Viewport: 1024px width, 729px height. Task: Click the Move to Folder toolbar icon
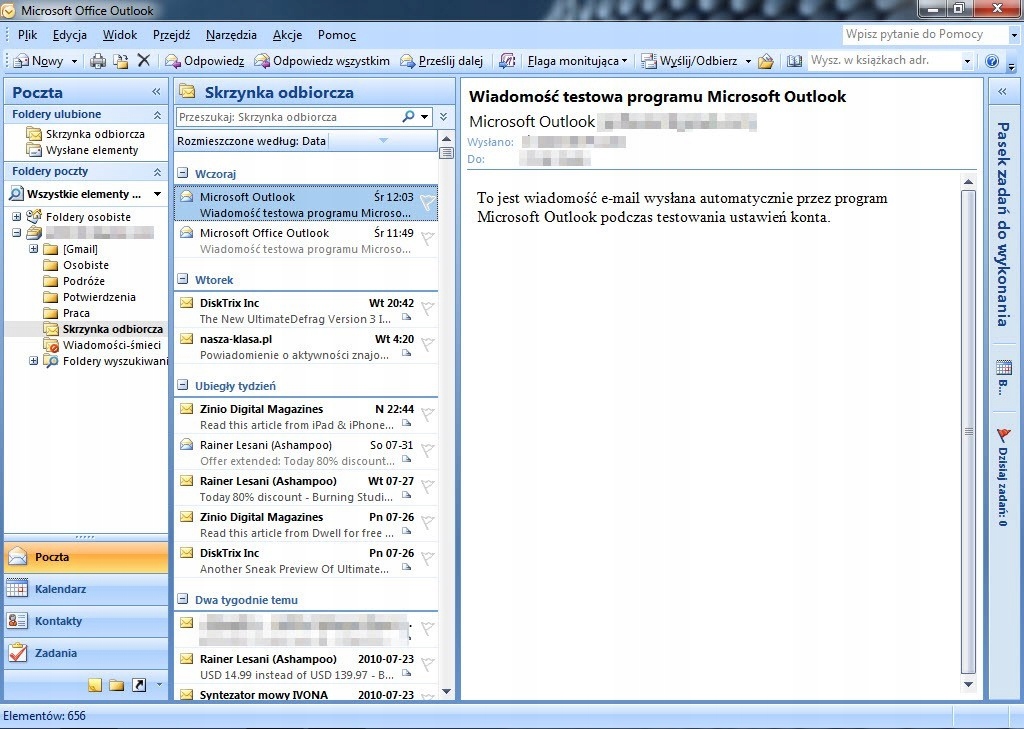tap(120, 61)
